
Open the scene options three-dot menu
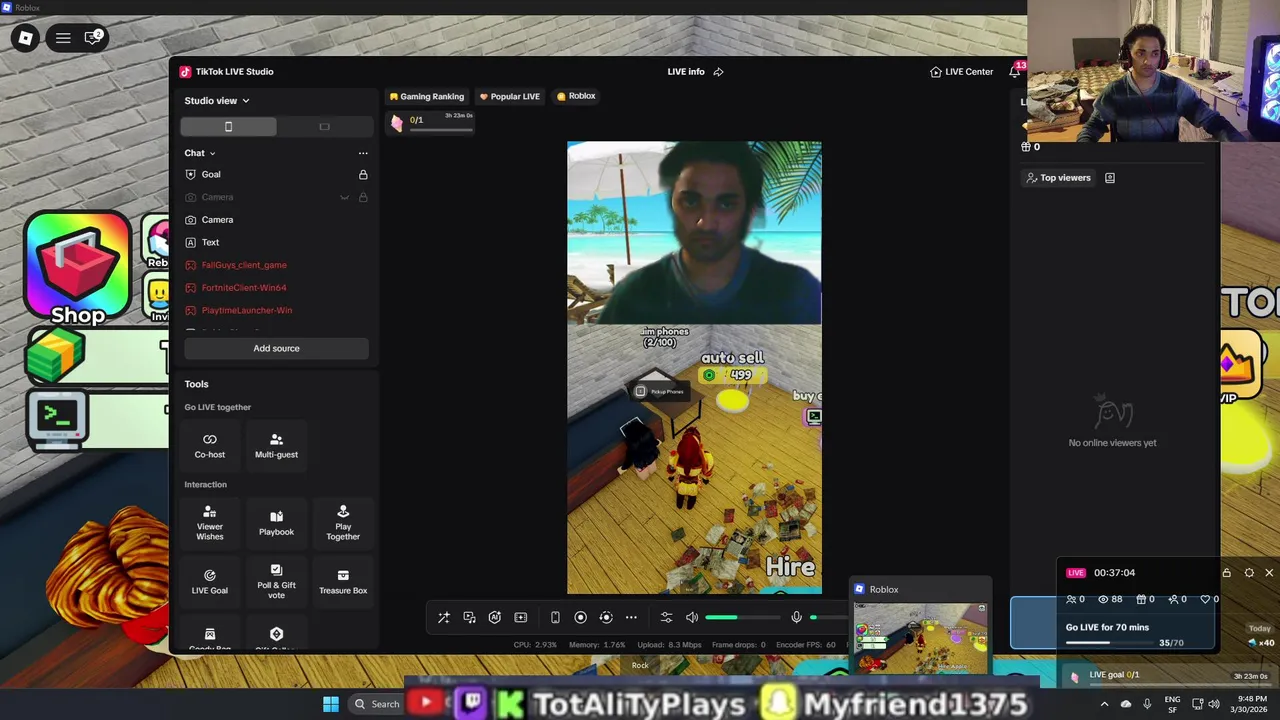point(363,153)
